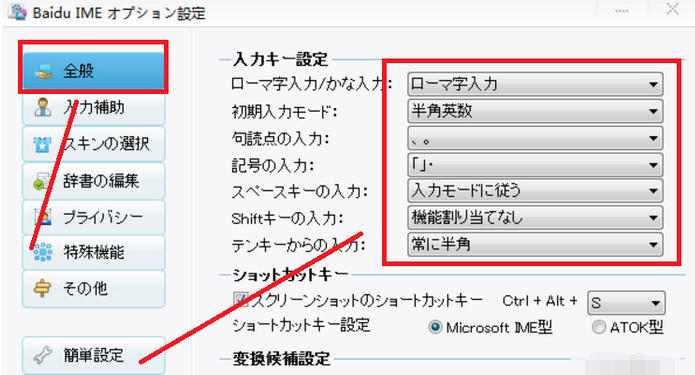Select the 全般 hand icon in sidebar
The image size is (695, 375).
tap(44, 71)
